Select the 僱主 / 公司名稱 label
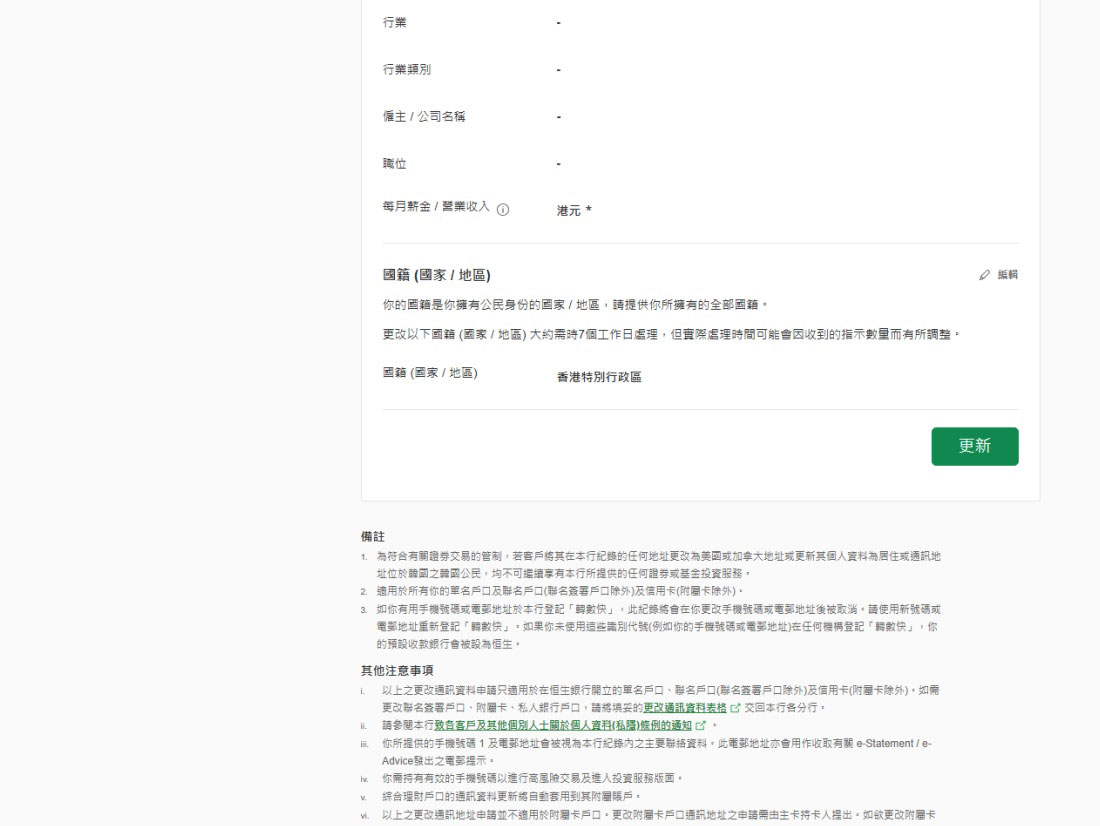Screen dimensions: 1100x826 pyautogui.click(x=424, y=116)
